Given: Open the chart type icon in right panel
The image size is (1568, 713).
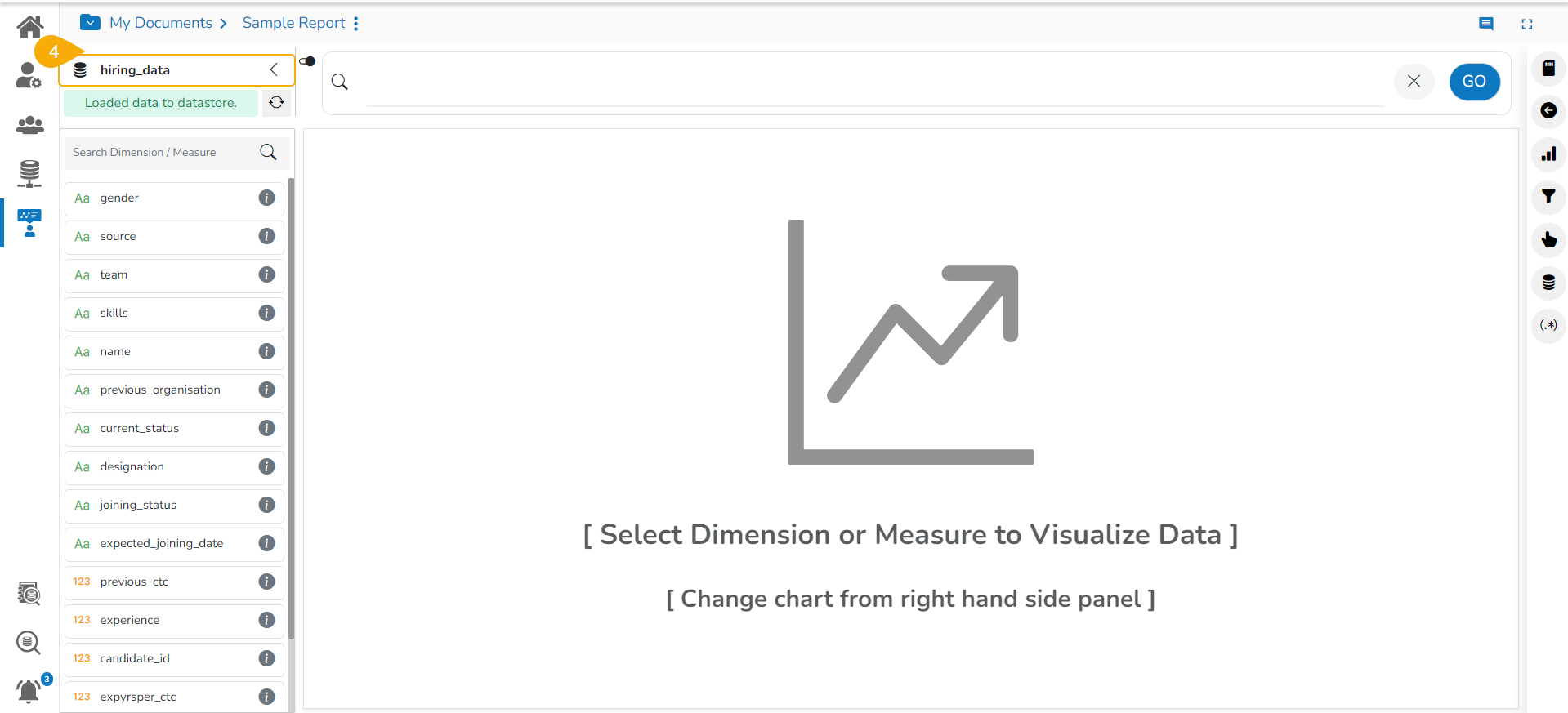Looking at the screenshot, I should (x=1548, y=154).
